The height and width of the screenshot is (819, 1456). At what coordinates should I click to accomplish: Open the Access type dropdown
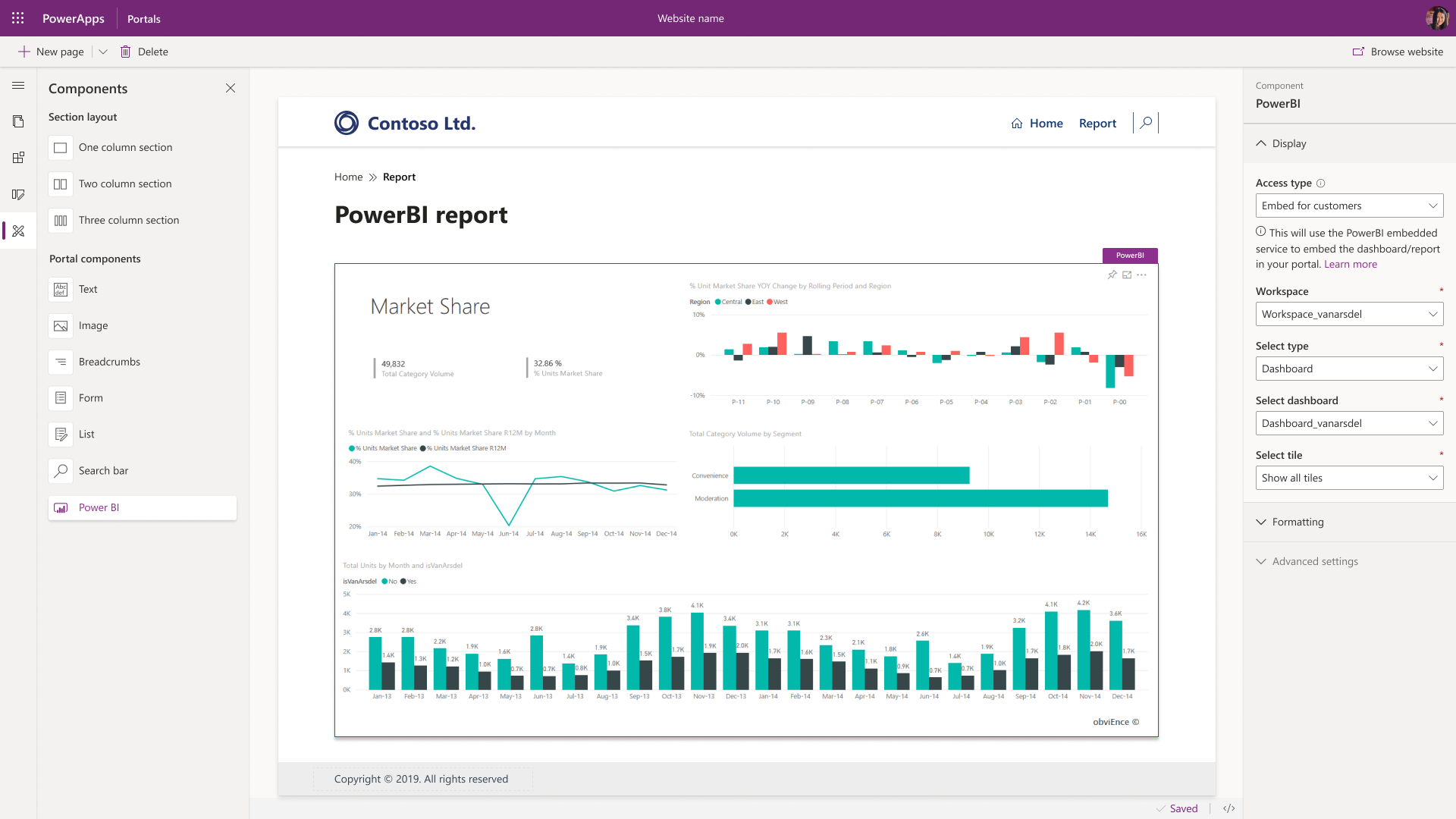(1348, 205)
